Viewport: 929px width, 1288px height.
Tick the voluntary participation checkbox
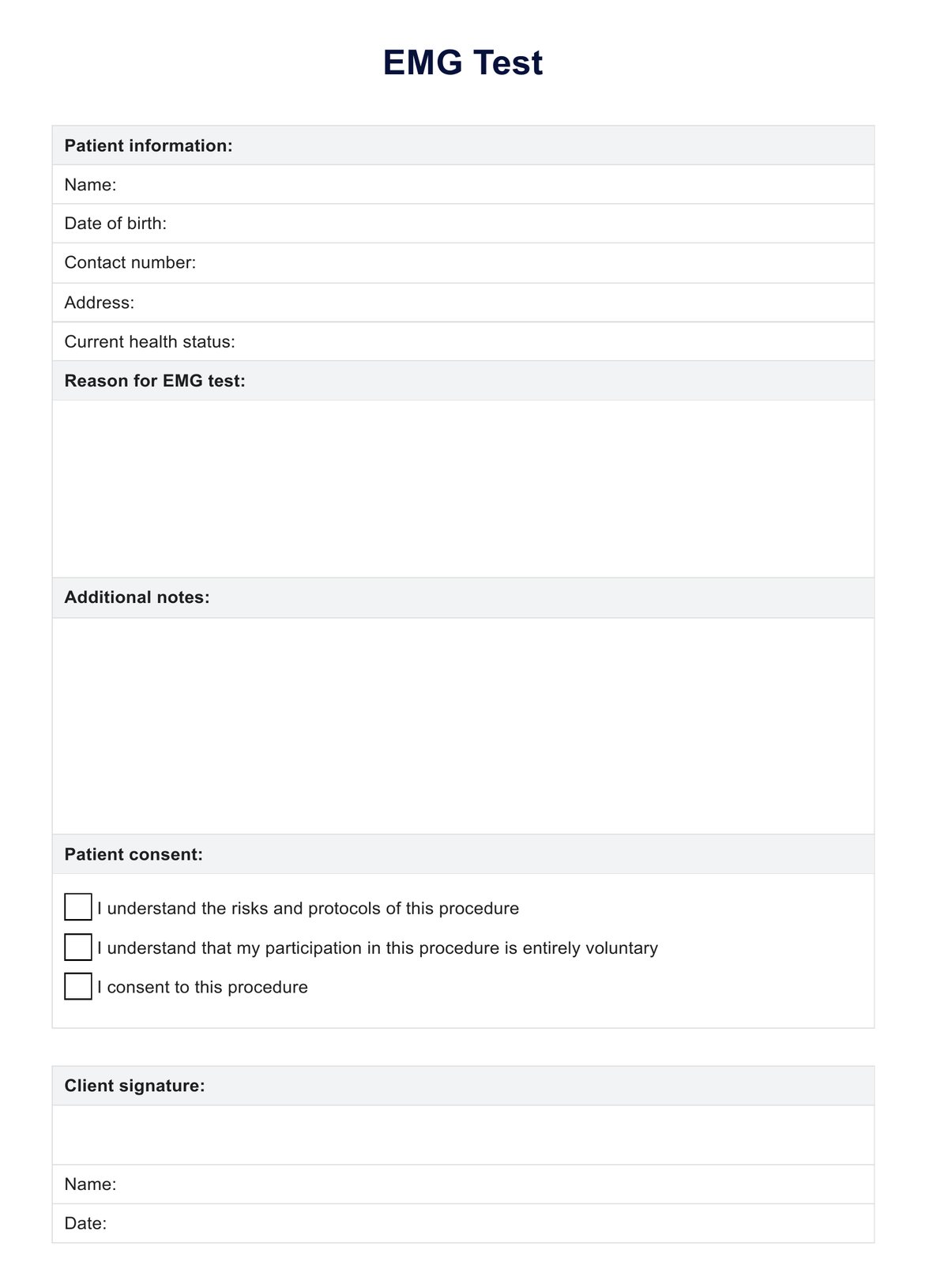click(77, 947)
